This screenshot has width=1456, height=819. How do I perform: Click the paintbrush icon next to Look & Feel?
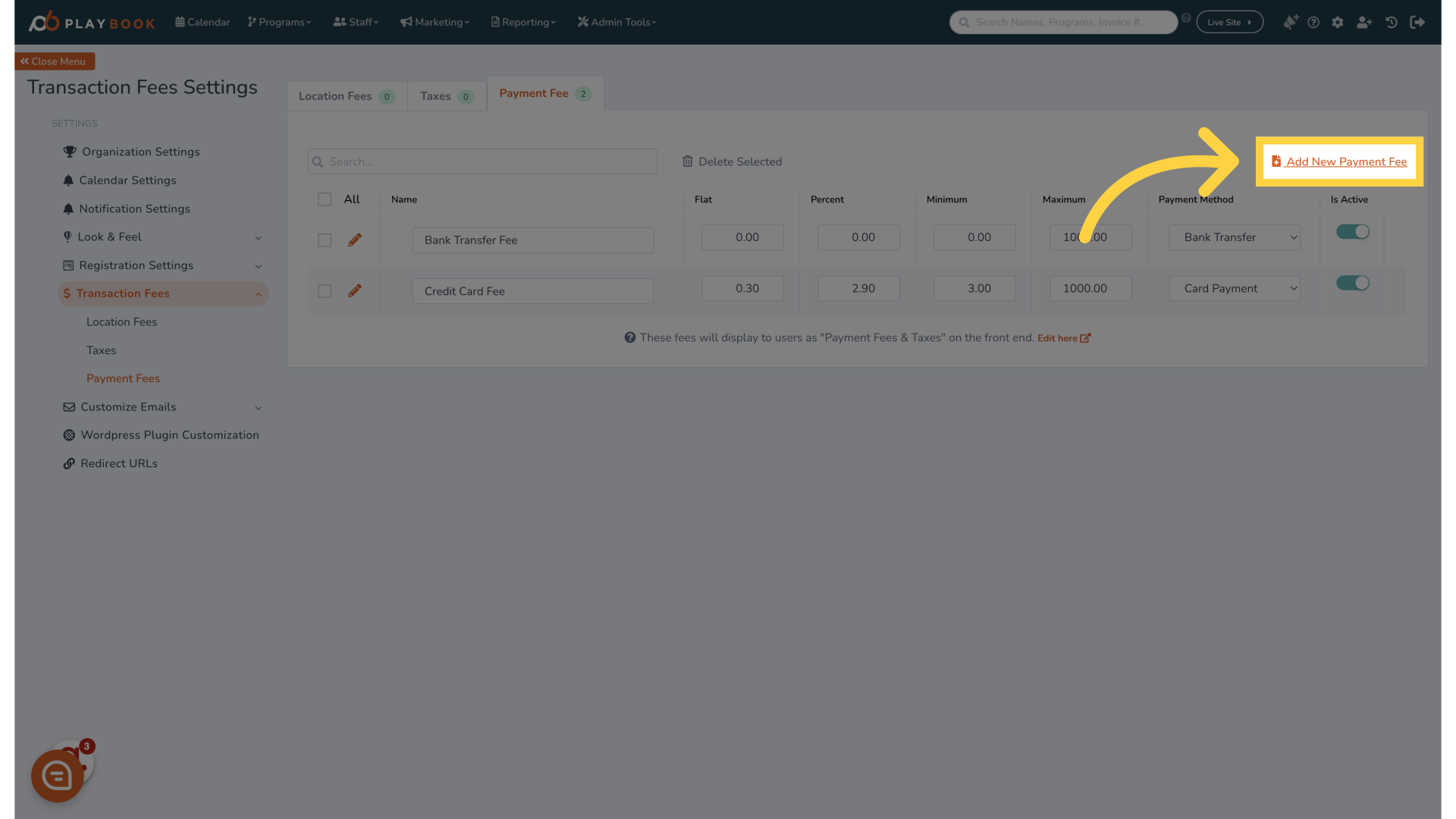point(68,236)
